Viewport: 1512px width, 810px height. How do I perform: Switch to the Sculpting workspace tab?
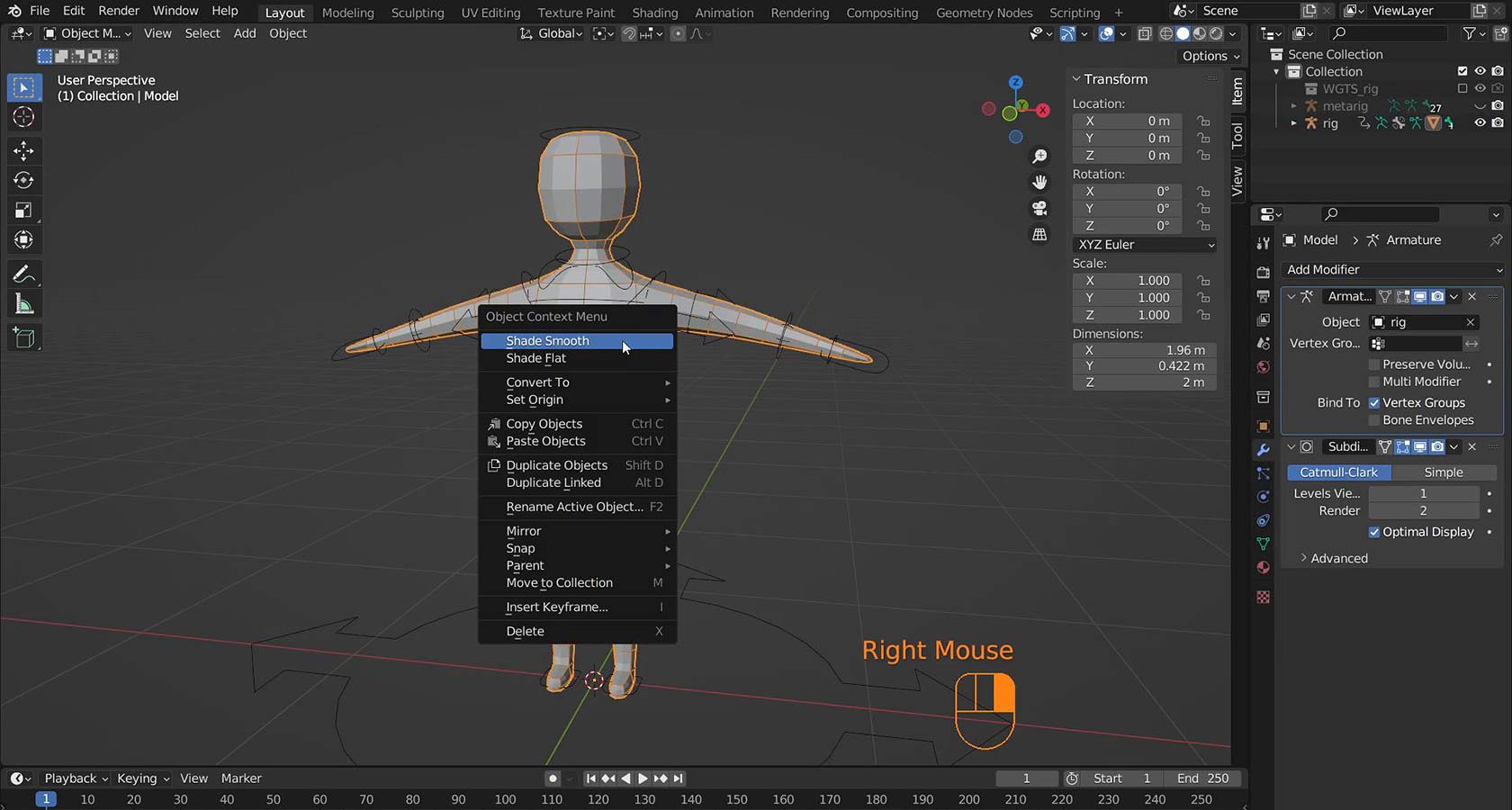tap(418, 13)
